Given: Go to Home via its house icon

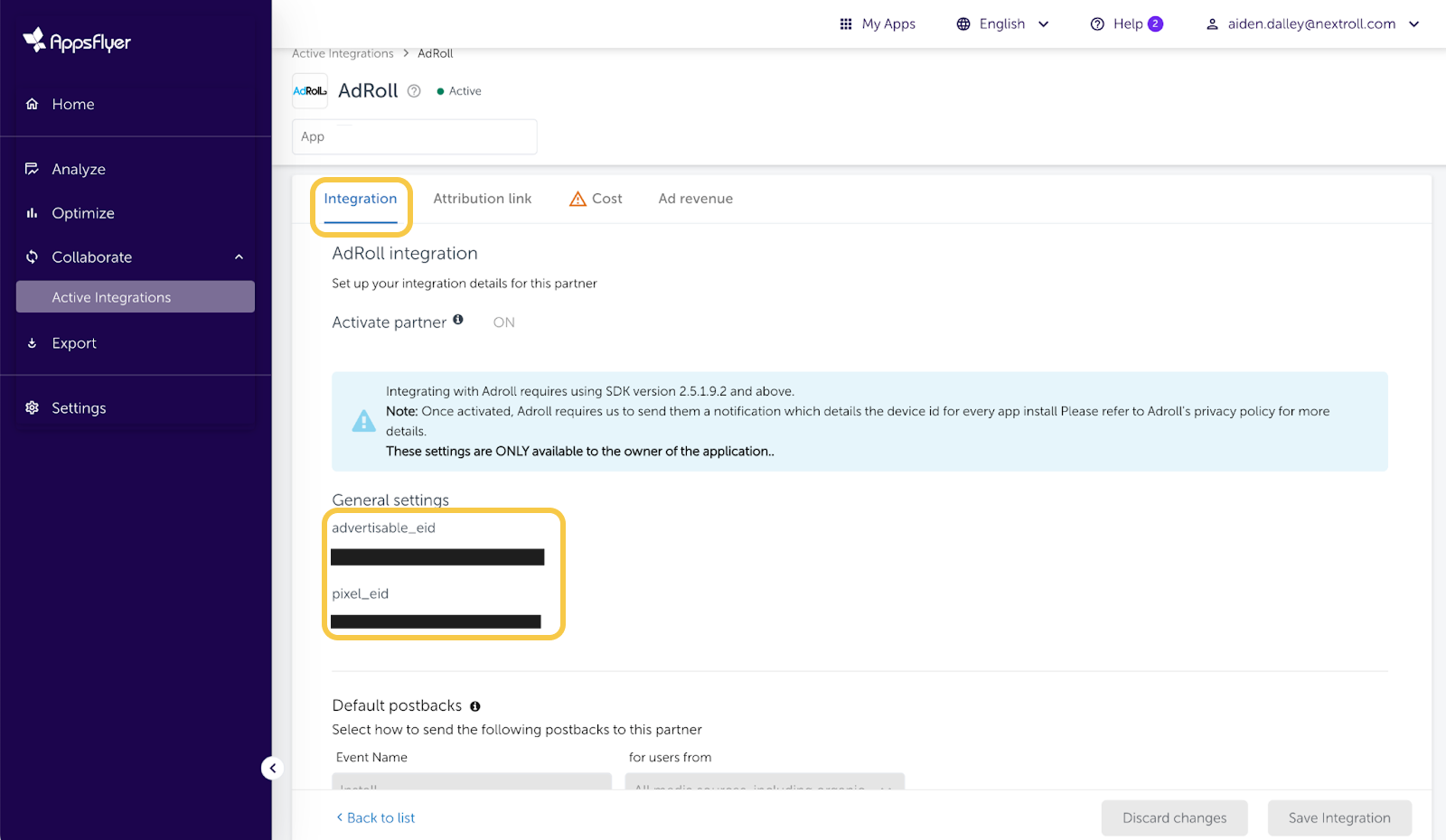Looking at the screenshot, I should tap(33, 104).
